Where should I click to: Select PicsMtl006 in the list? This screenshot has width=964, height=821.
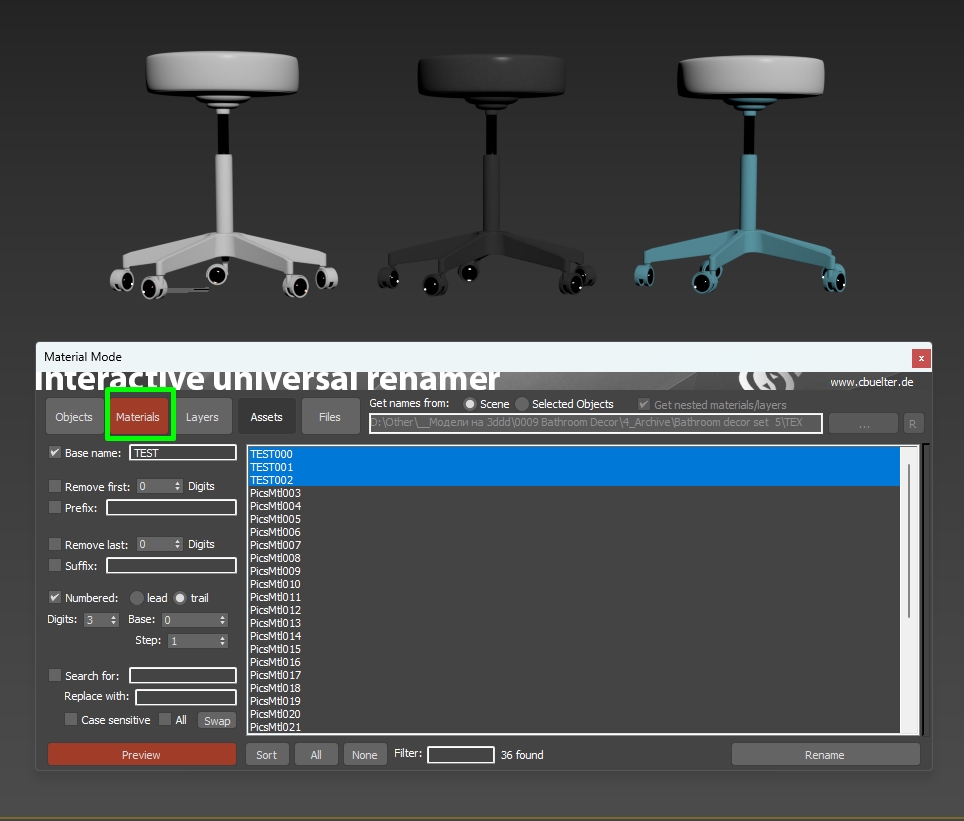point(574,532)
